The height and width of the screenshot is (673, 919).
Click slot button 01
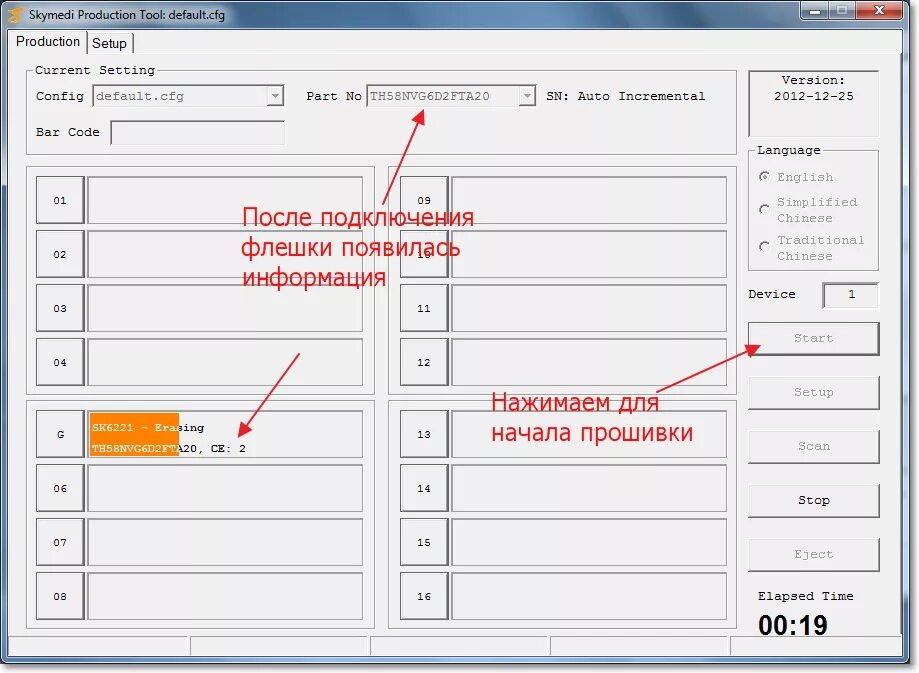point(60,200)
